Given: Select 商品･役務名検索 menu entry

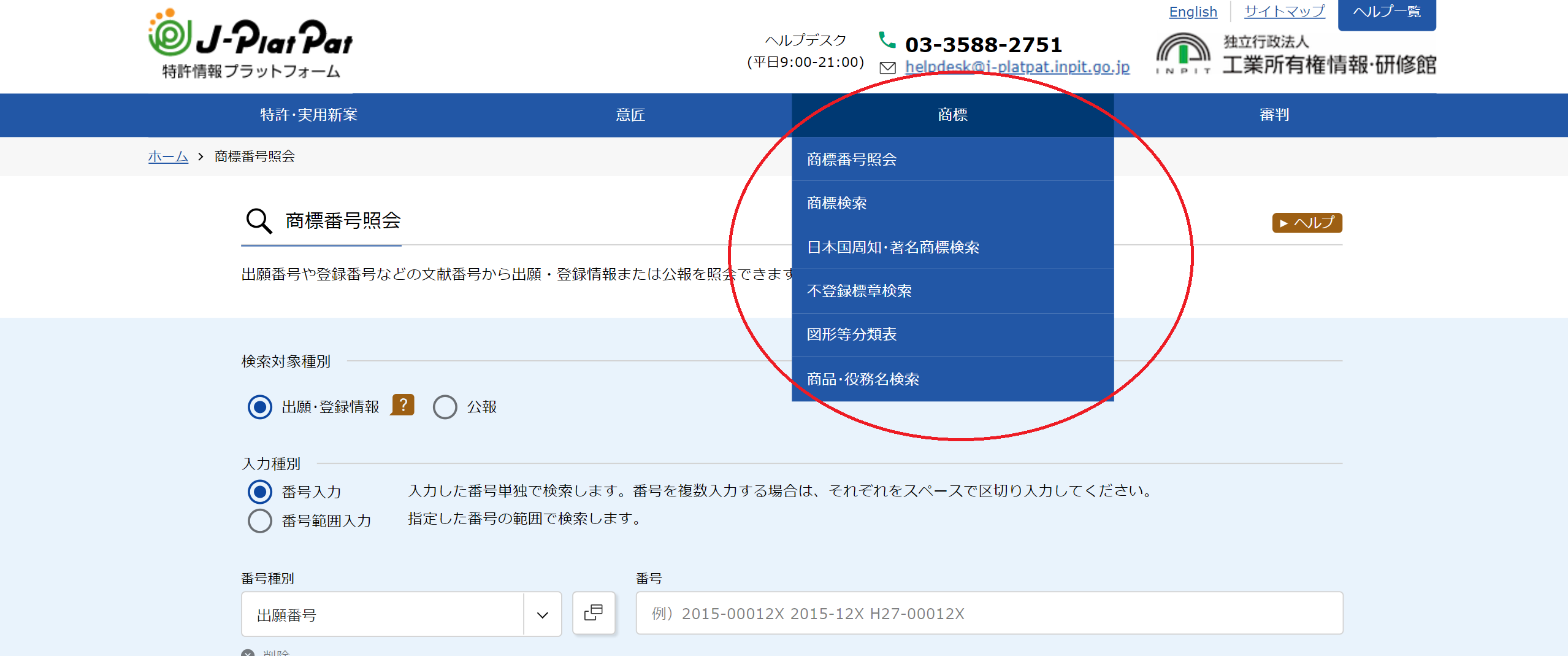Looking at the screenshot, I should pyautogui.click(x=953, y=379).
